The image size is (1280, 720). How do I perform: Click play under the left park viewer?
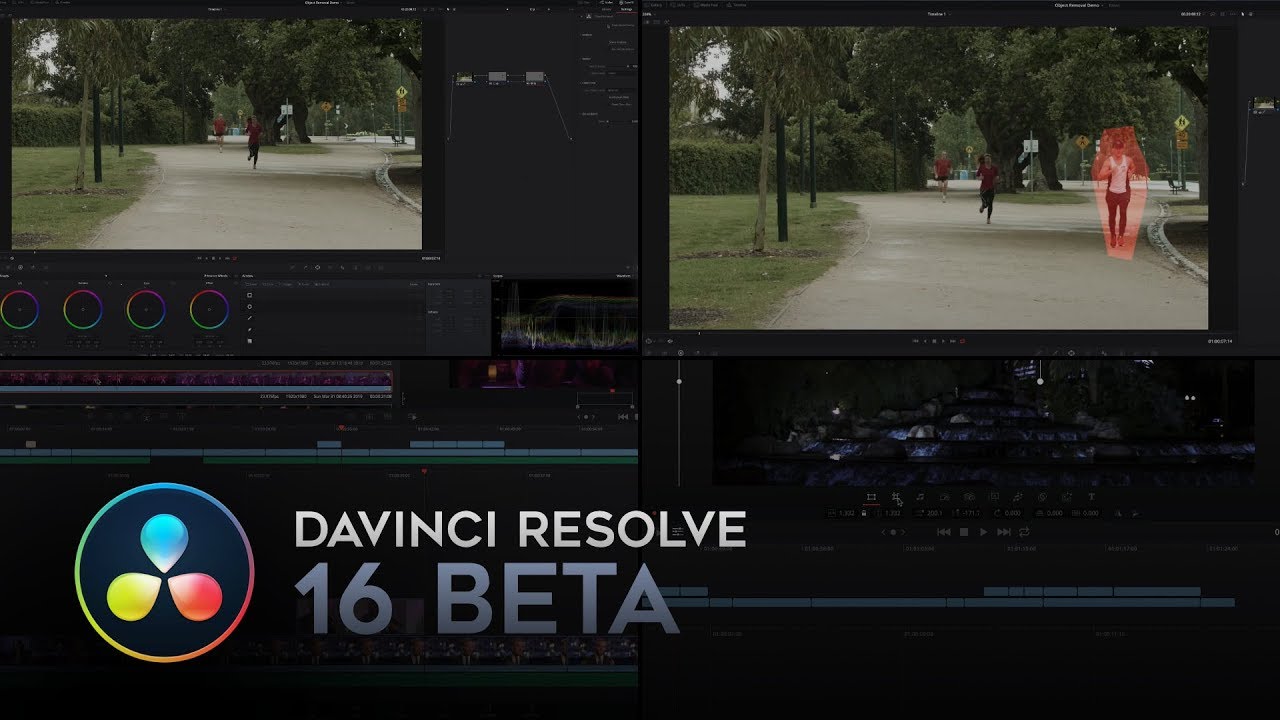tap(220, 258)
